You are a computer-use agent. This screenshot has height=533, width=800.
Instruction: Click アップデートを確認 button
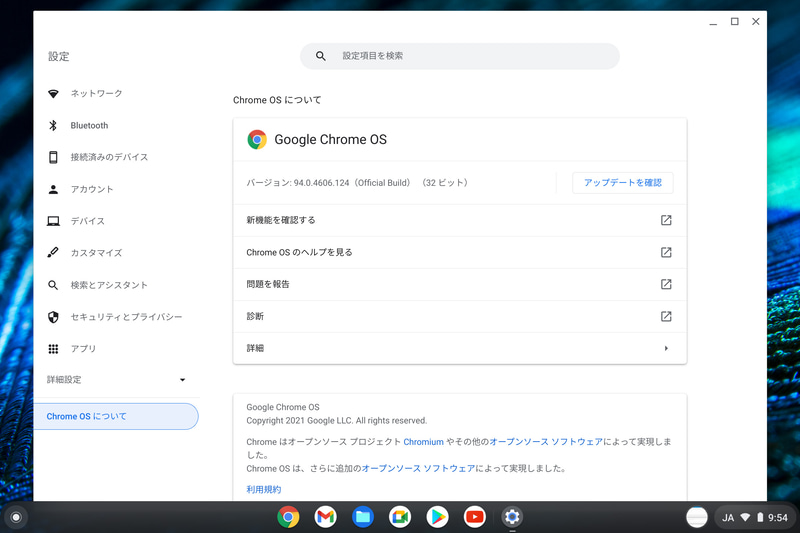click(x=622, y=183)
